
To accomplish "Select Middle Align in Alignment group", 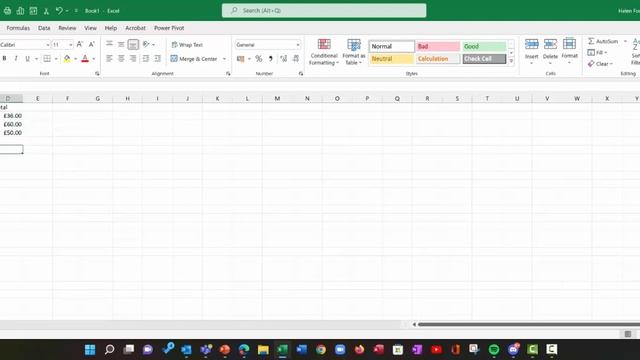I will 121,44.
